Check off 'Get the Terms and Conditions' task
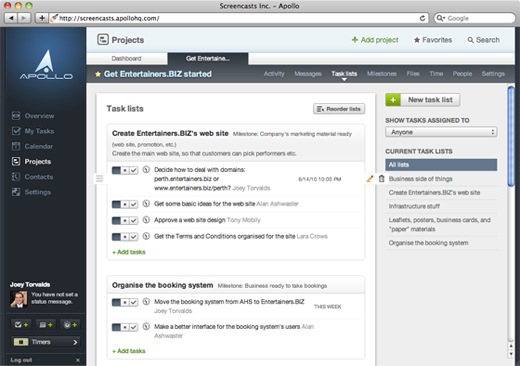 tap(134, 237)
